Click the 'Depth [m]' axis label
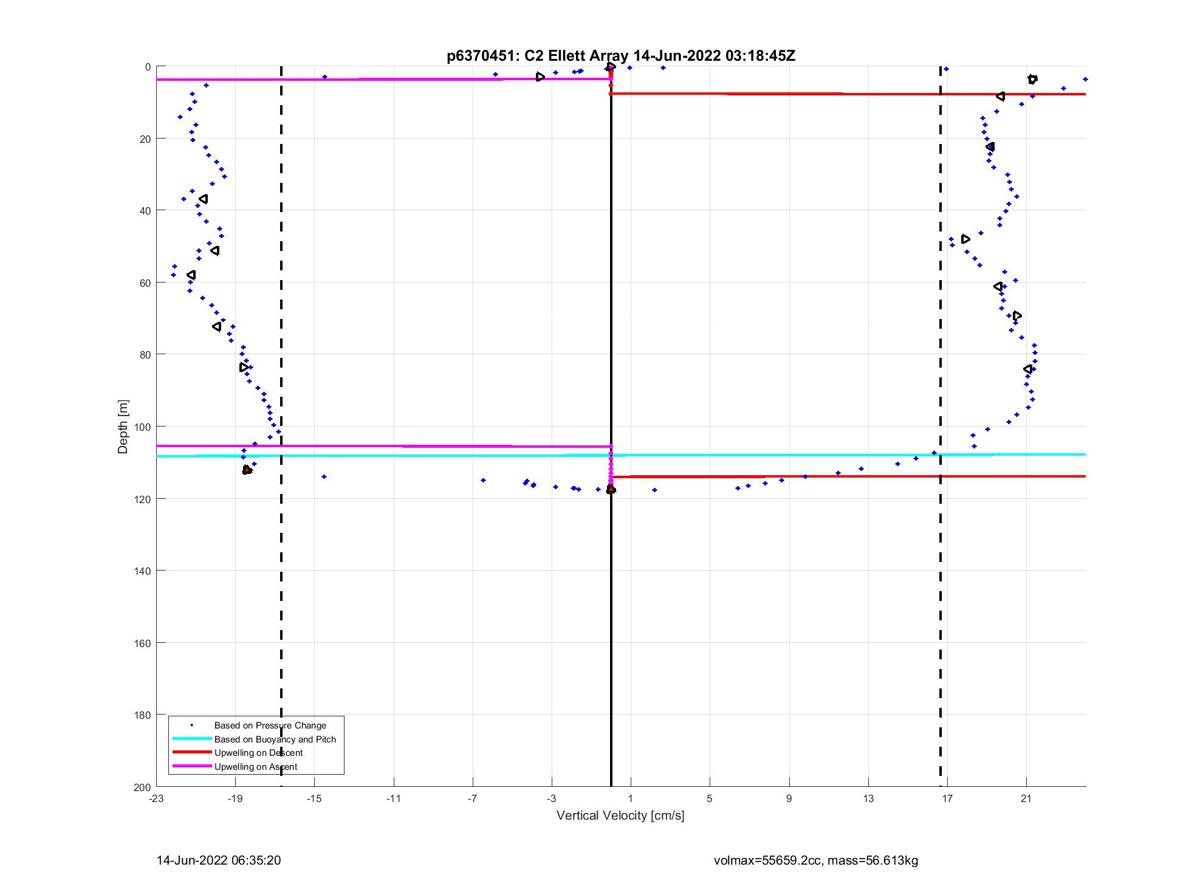 [x=124, y=427]
